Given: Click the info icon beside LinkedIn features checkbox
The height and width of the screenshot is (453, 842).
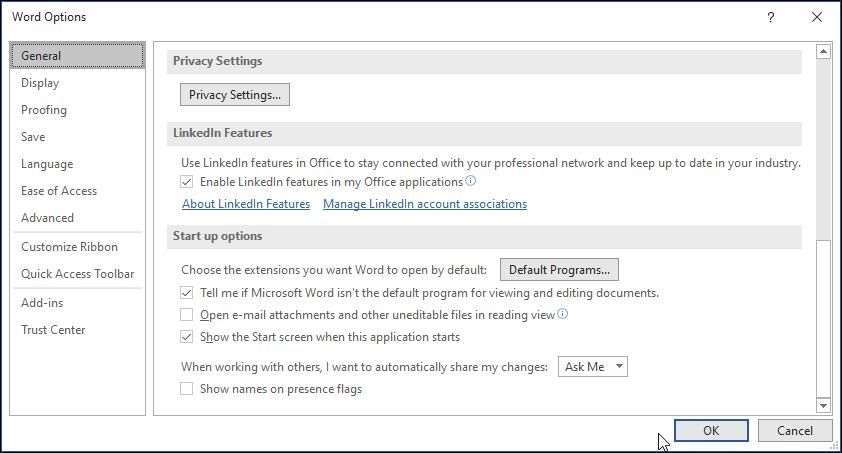Looking at the screenshot, I should click(471, 182).
